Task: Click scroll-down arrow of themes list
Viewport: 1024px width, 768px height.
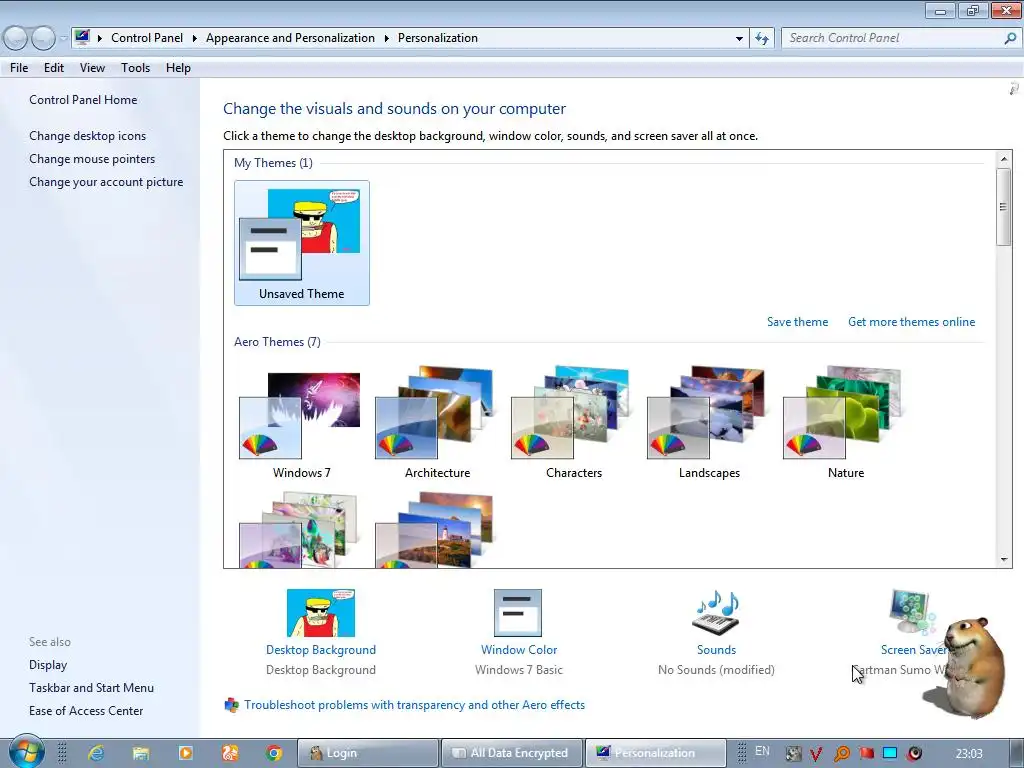Action: pos(1004,560)
